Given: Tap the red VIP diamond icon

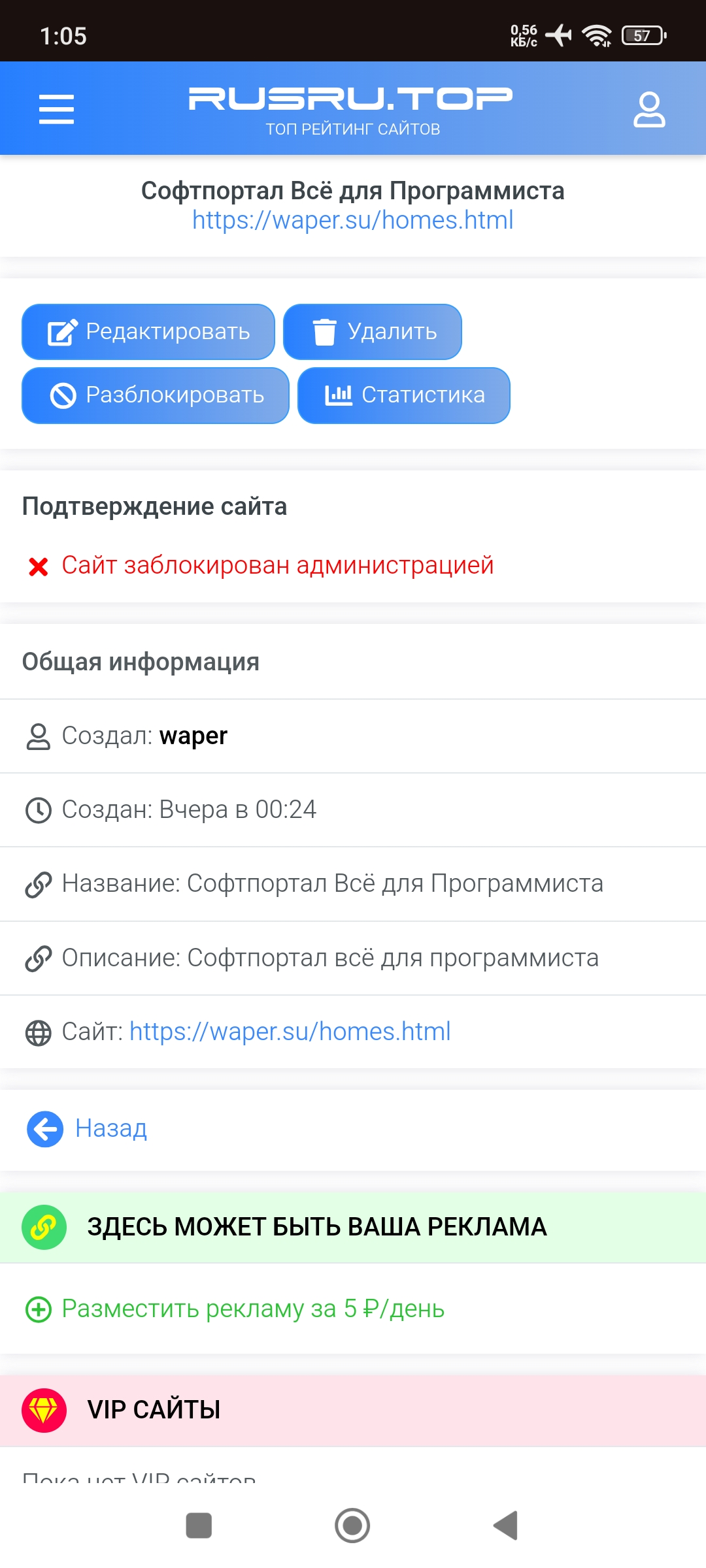Looking at the screenshot, I should pyautogui.click(x=44, y=1411).
